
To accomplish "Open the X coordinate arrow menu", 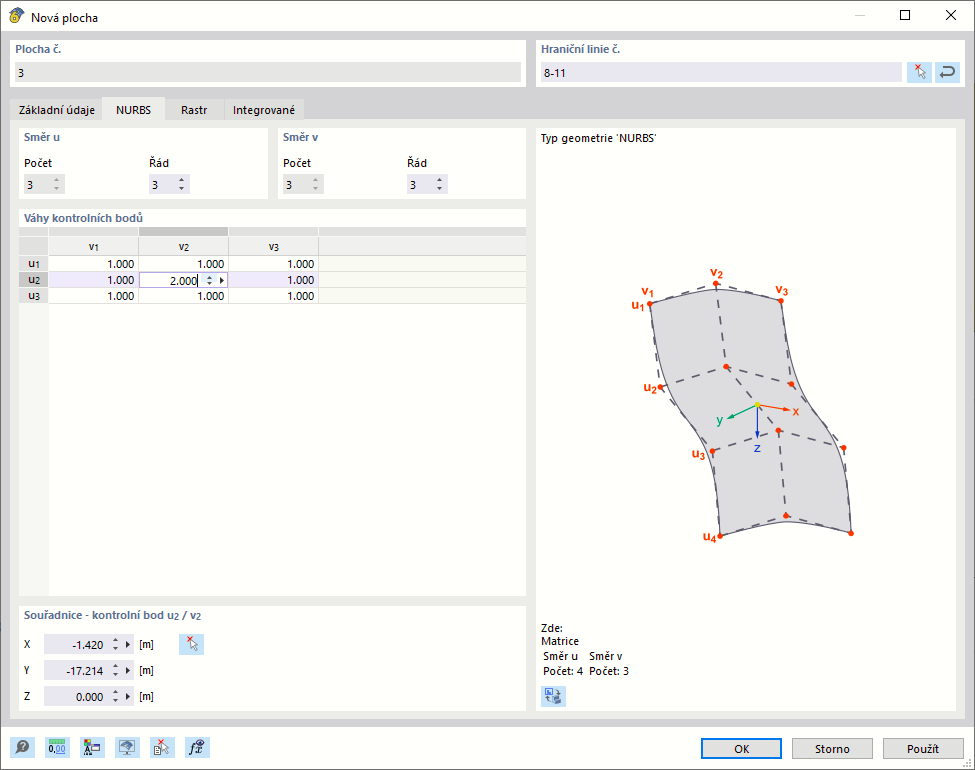I will coord(128,644).
